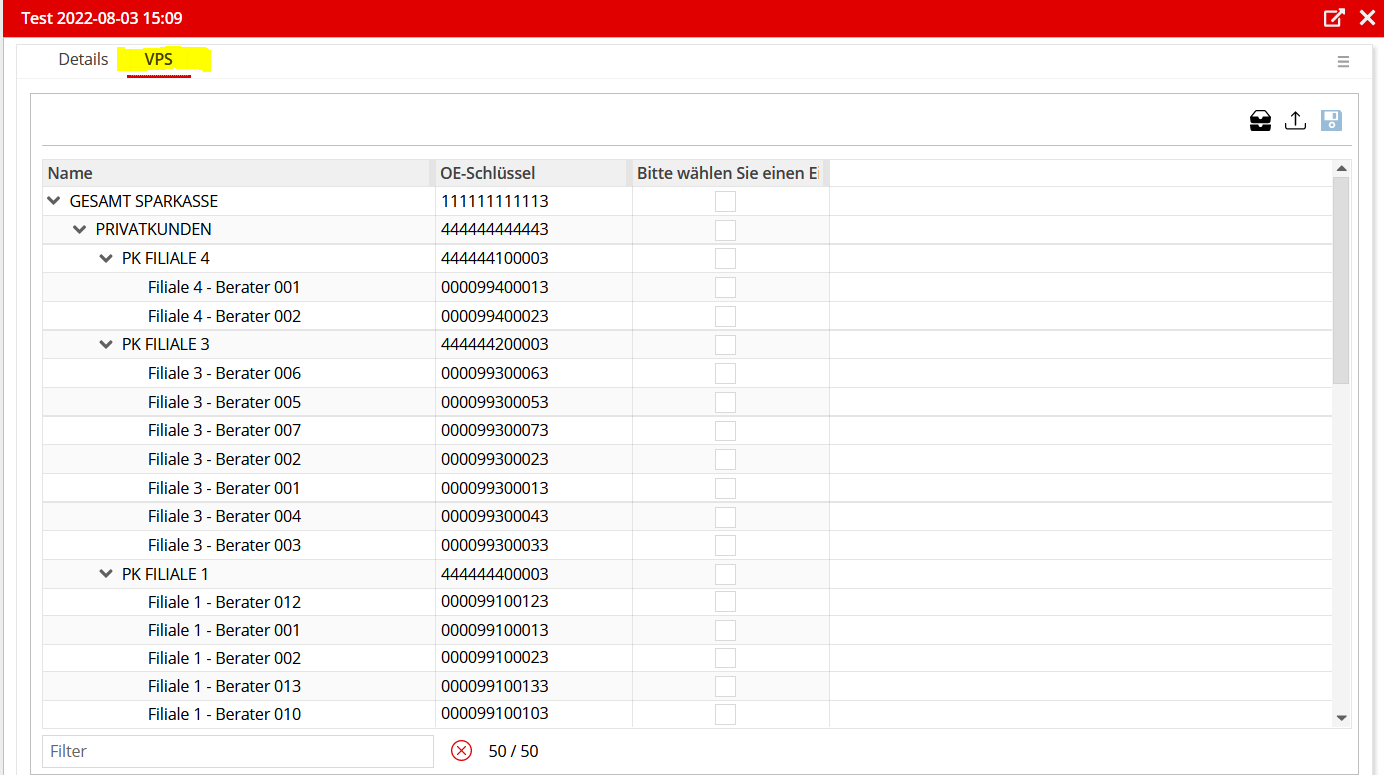Tick checkbox for GESAMT SPARKASSE

pos(725,202)
